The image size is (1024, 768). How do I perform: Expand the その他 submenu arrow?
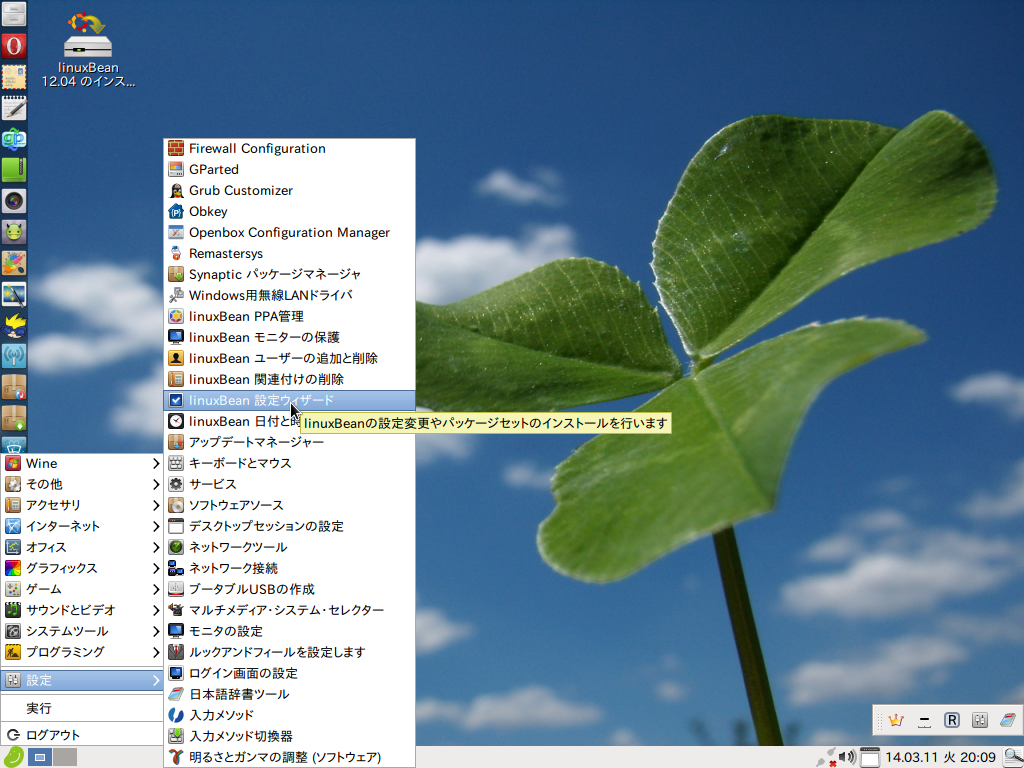tap(155, 485)
